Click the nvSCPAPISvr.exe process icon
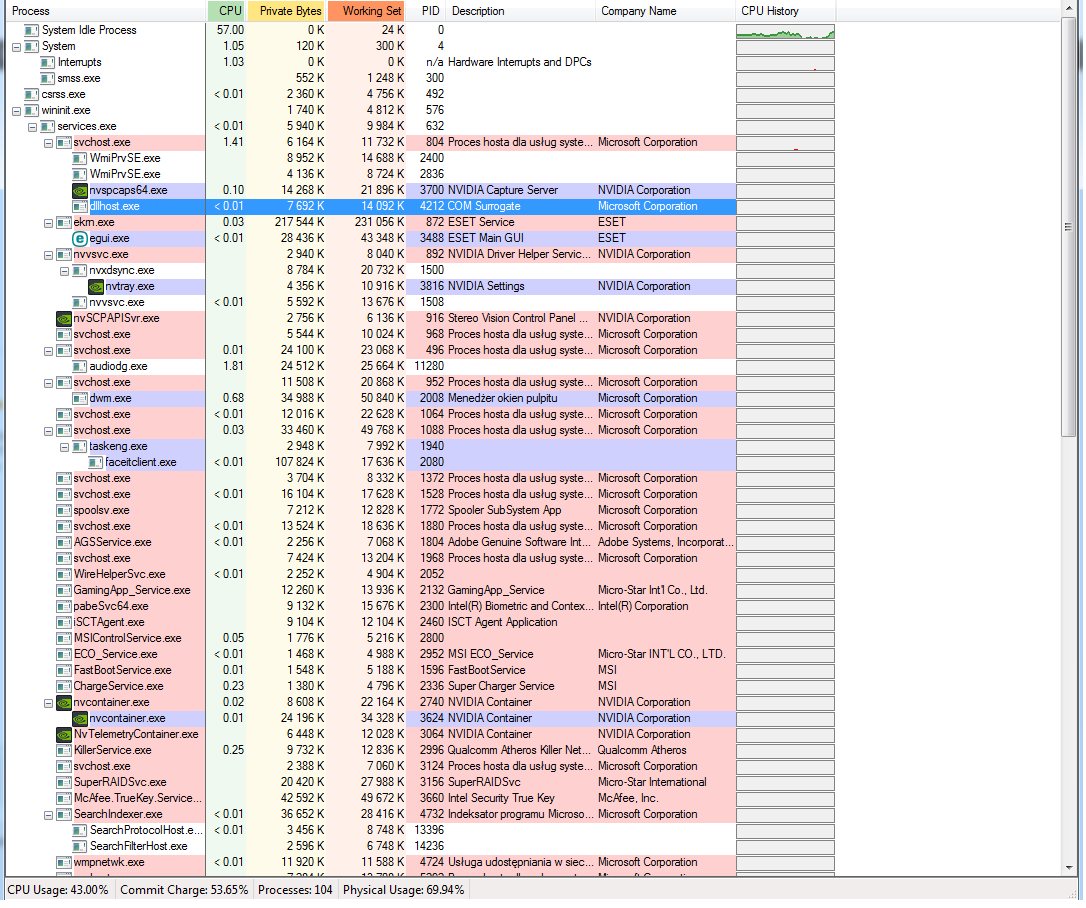Image resolution: width=1086 pixels, height=908 pixels. coord(64,319)
